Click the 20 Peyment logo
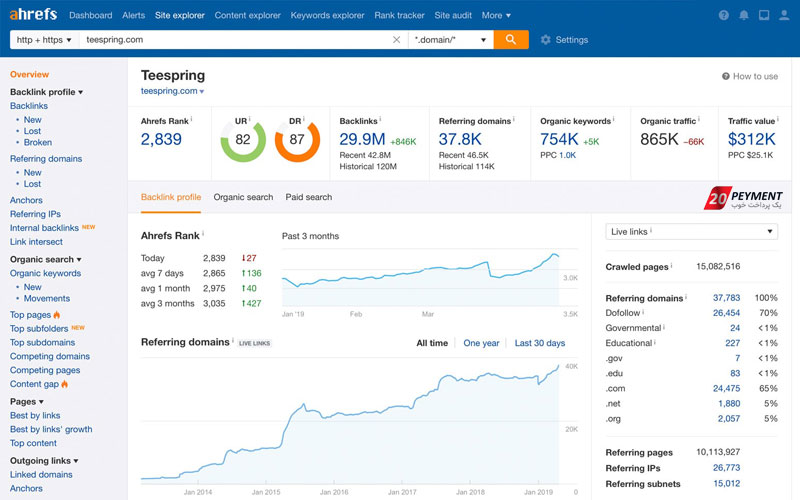This screenshot has height=500, width=800. [x=743, y=198]
